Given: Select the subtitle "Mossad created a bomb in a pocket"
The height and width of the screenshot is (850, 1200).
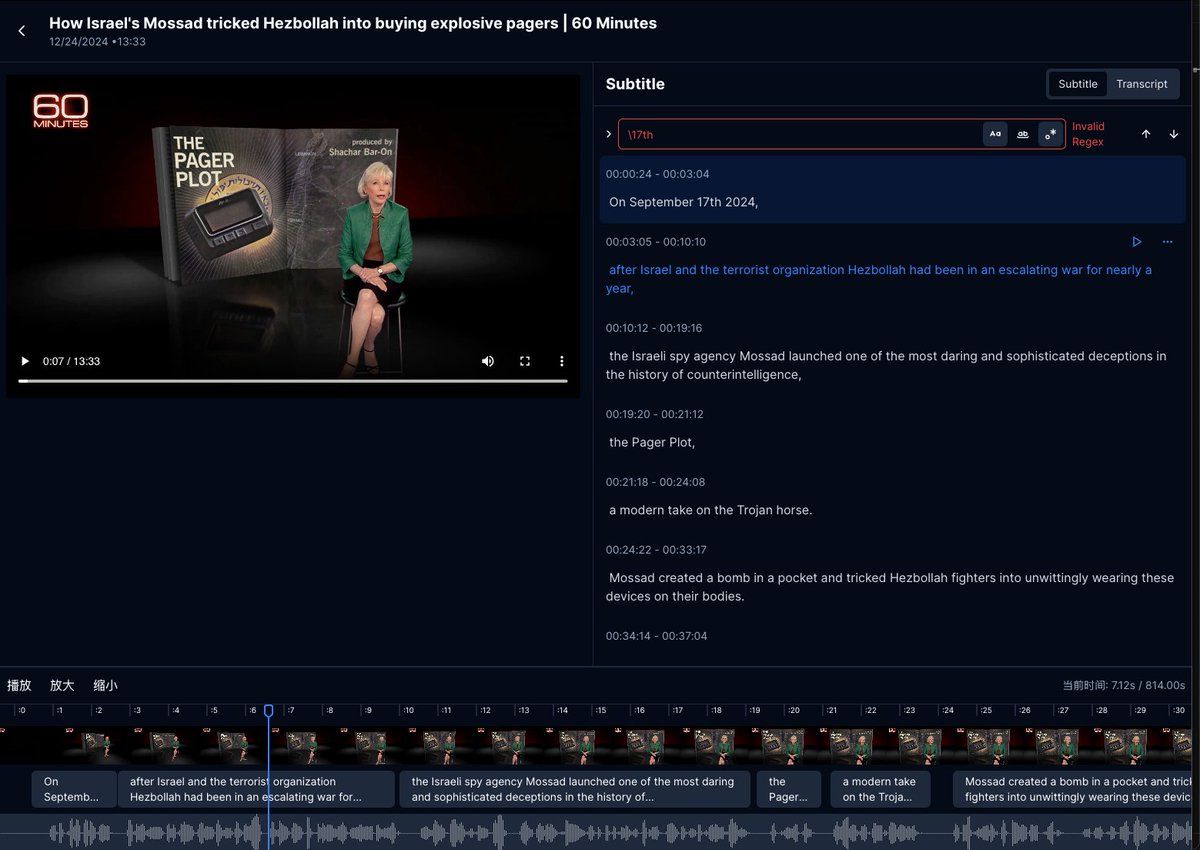Looking at the screenshot, I should [890, 587].
